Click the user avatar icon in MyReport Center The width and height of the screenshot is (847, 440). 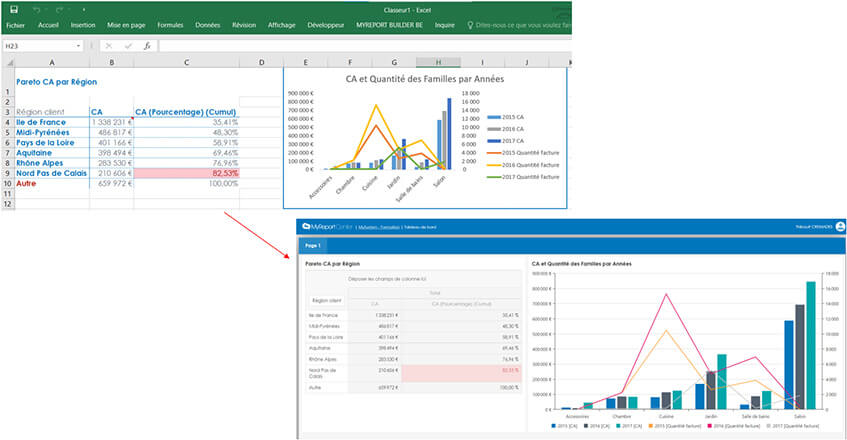tap(840, 227)
